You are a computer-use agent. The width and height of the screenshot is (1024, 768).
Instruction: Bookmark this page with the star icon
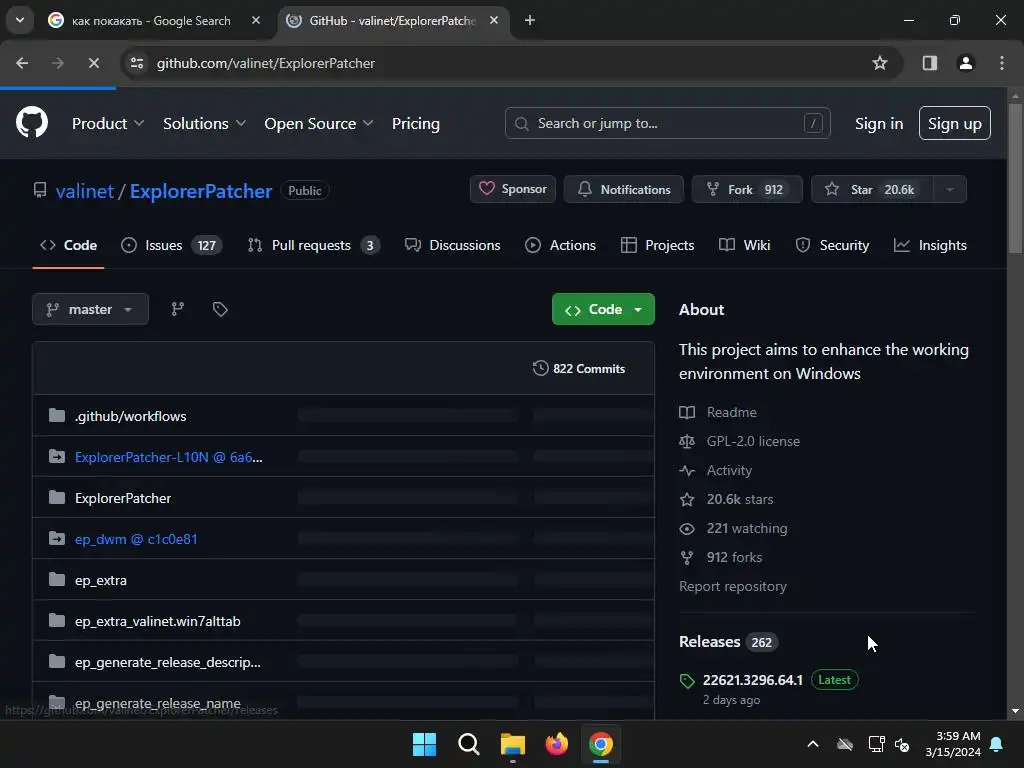click(x=880, y=63)
